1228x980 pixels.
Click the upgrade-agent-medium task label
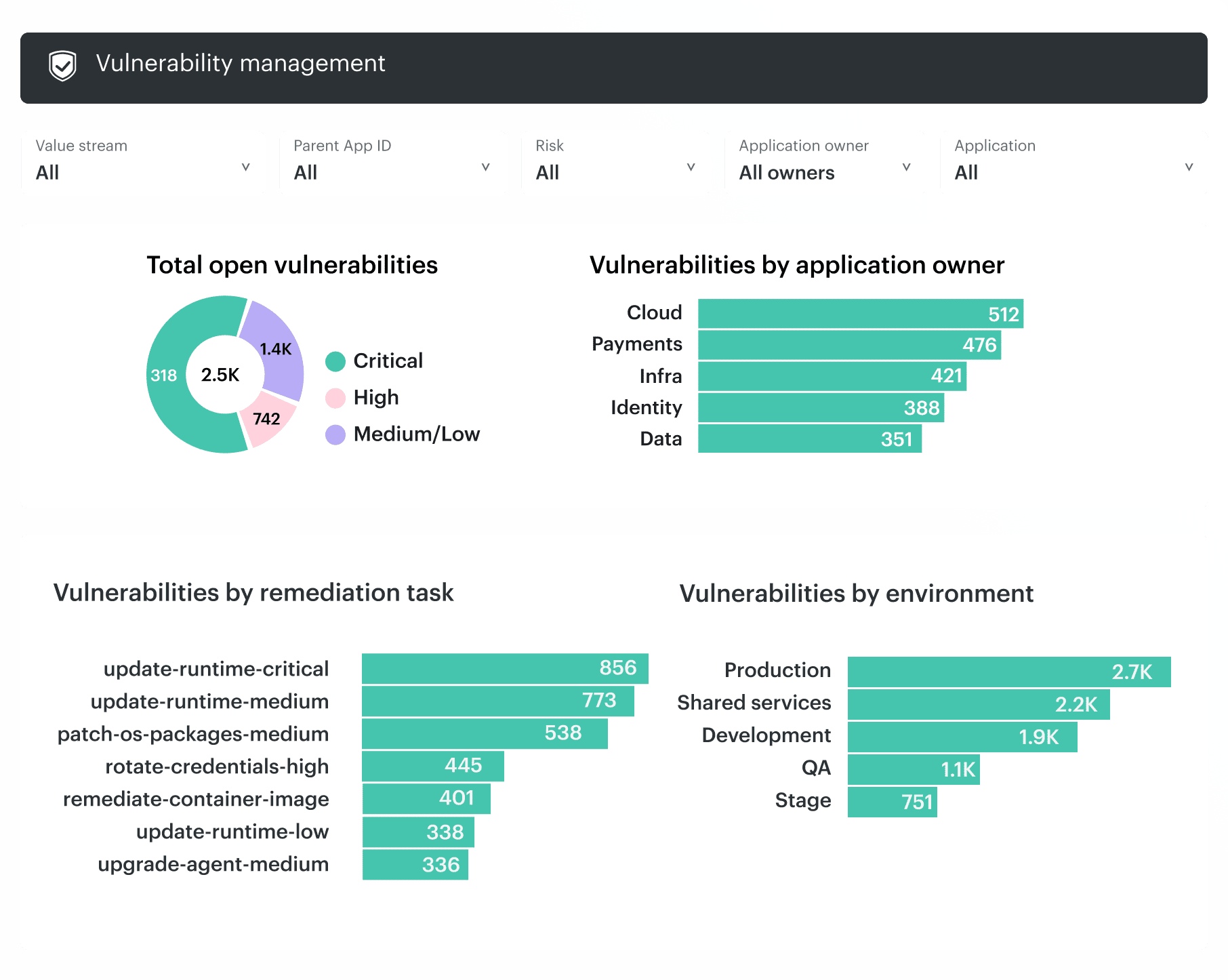pos(213,864)
